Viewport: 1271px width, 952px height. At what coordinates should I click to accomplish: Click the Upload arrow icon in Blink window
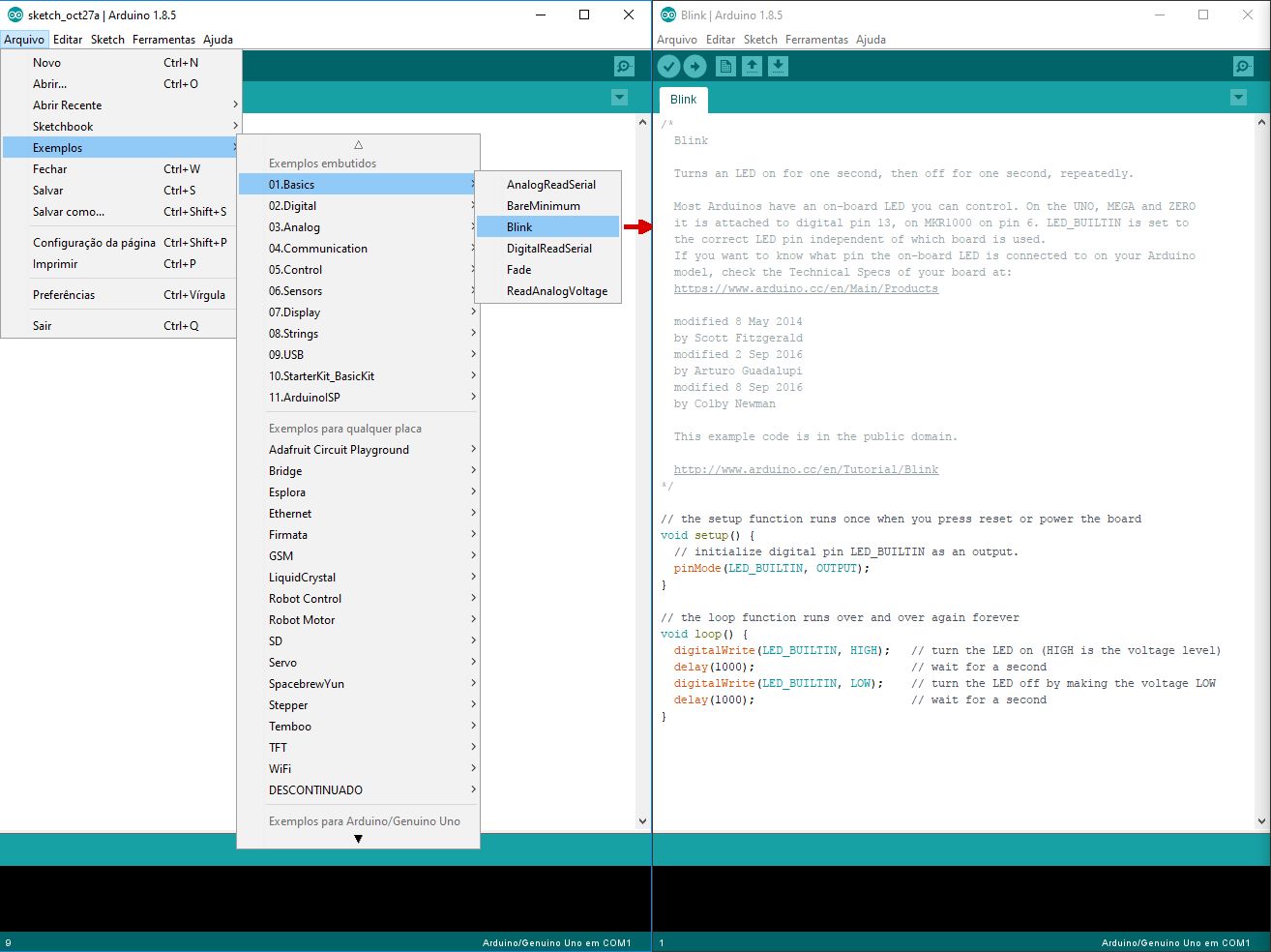click(x=695, y=66)
